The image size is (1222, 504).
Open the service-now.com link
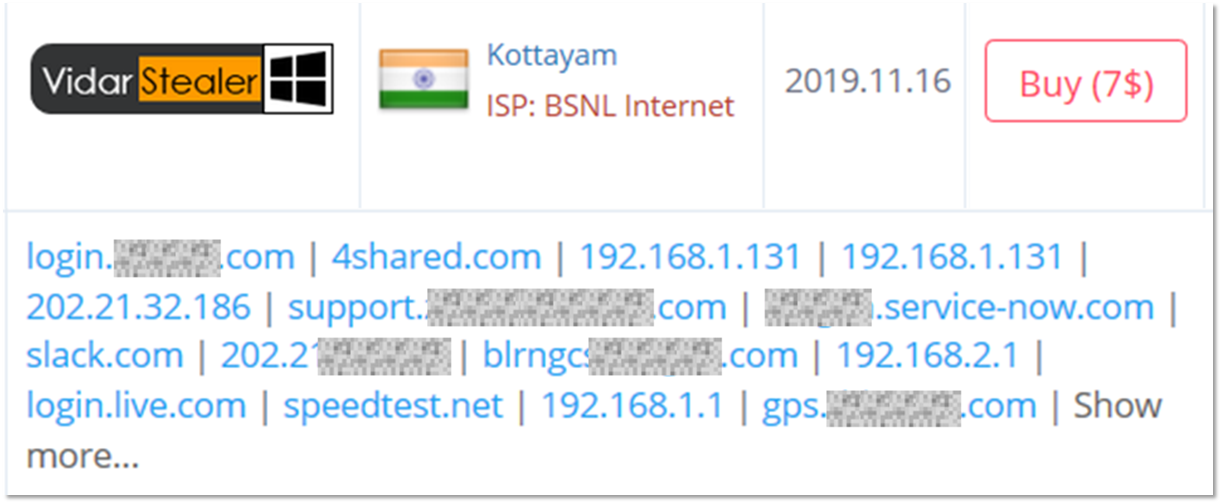coord(959,306)
